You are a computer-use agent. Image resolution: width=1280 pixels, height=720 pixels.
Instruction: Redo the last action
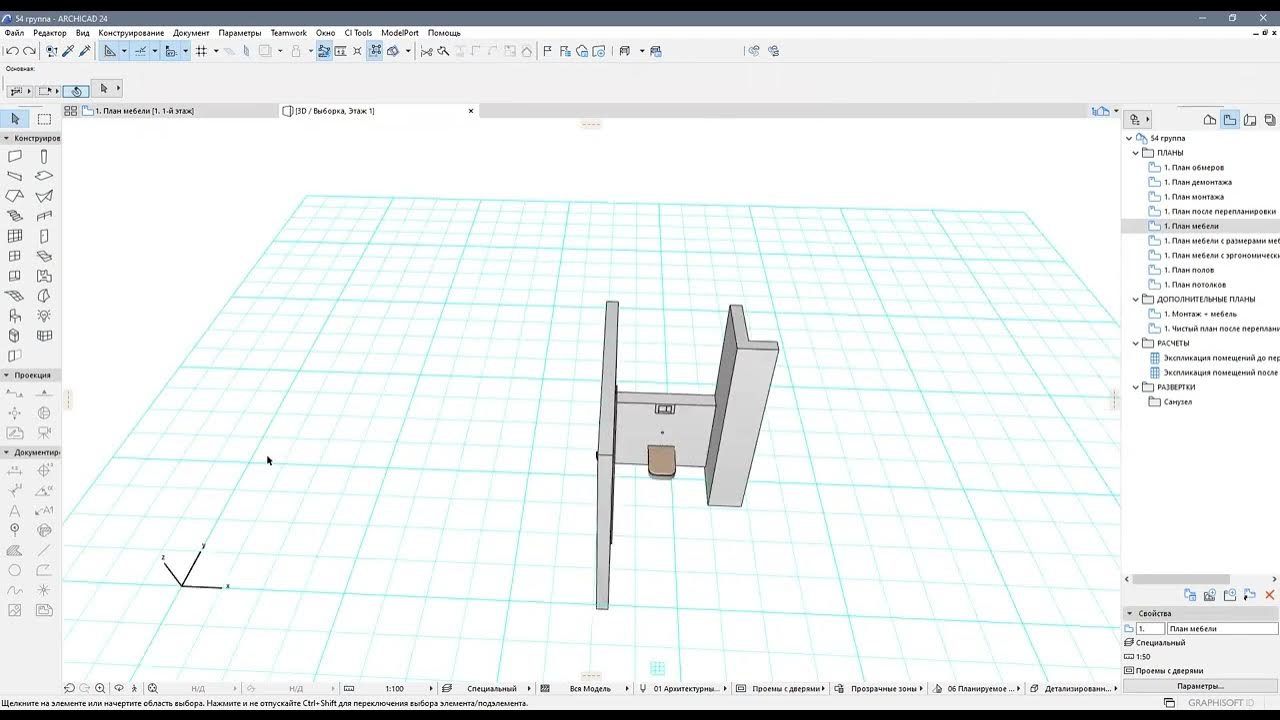[29, 51]
